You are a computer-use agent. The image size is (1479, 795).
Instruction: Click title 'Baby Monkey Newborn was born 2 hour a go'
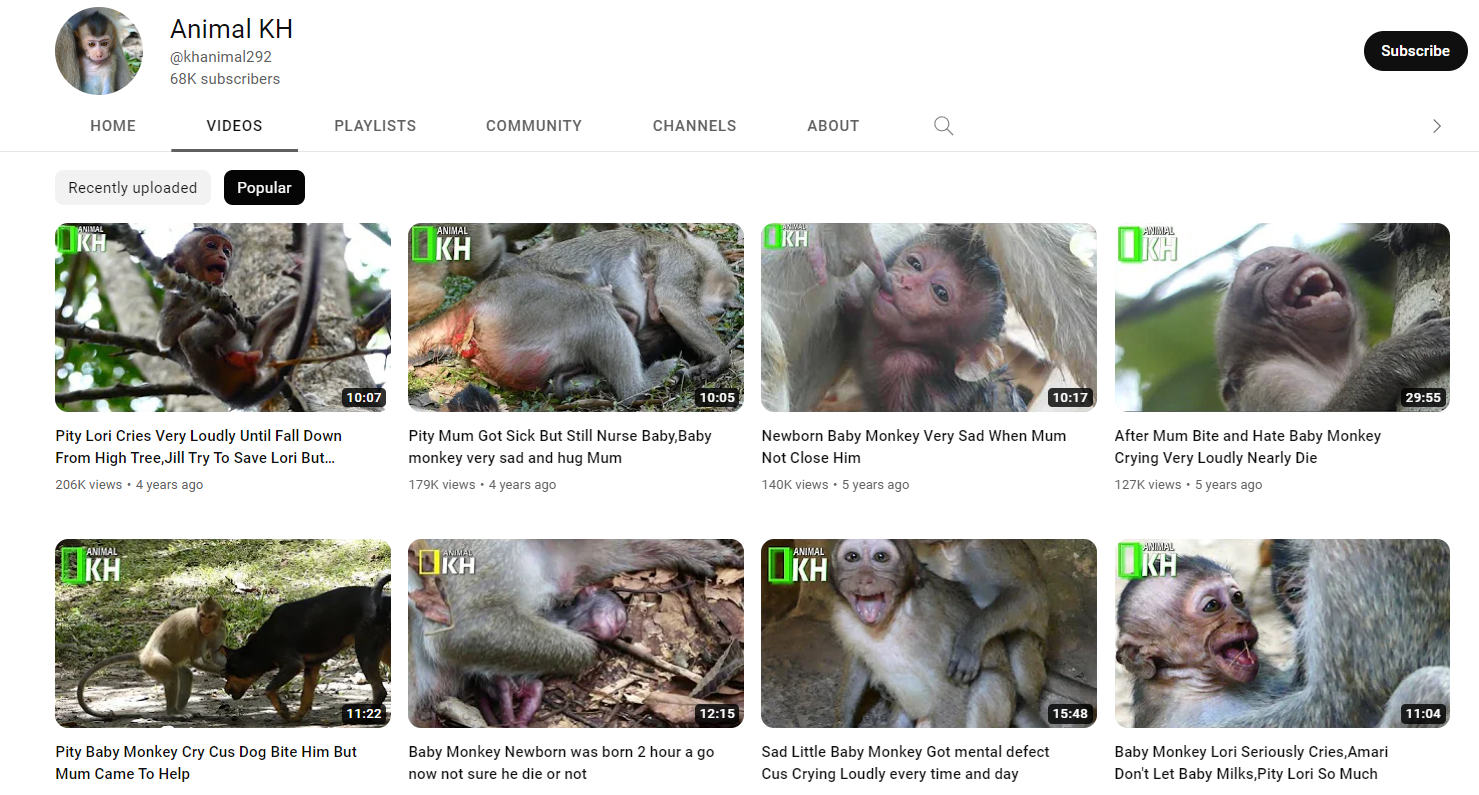coord(561,763)
